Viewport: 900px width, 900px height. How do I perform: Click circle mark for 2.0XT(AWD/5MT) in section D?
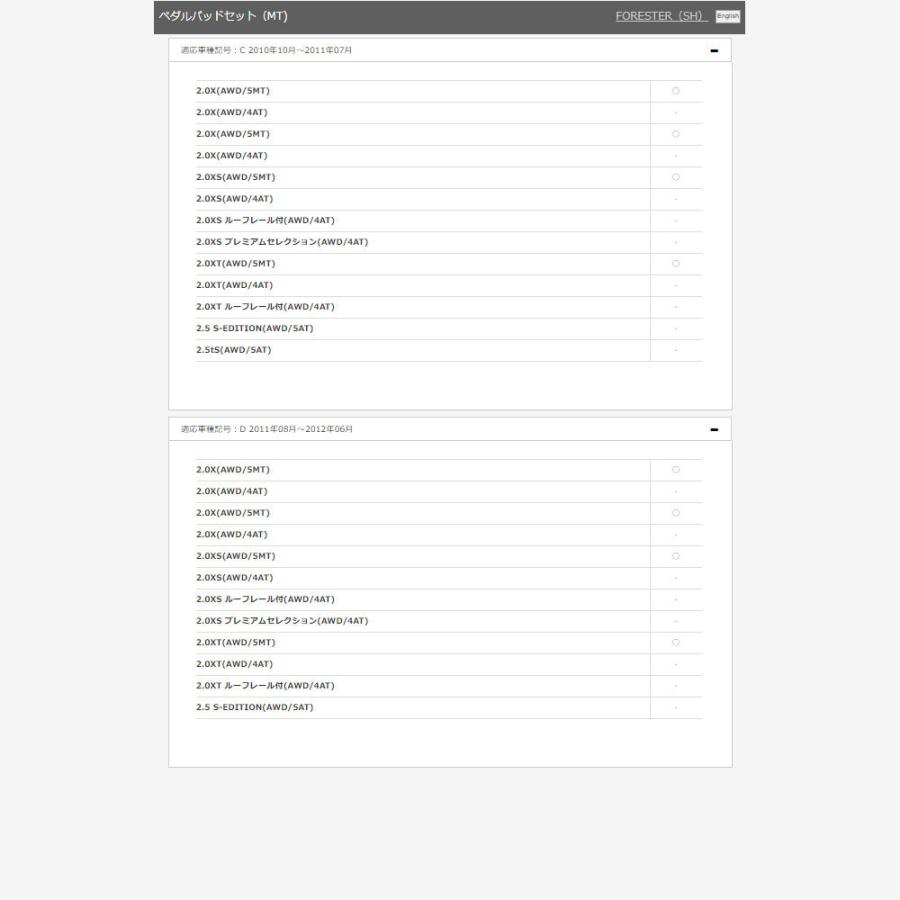(676, 643)
